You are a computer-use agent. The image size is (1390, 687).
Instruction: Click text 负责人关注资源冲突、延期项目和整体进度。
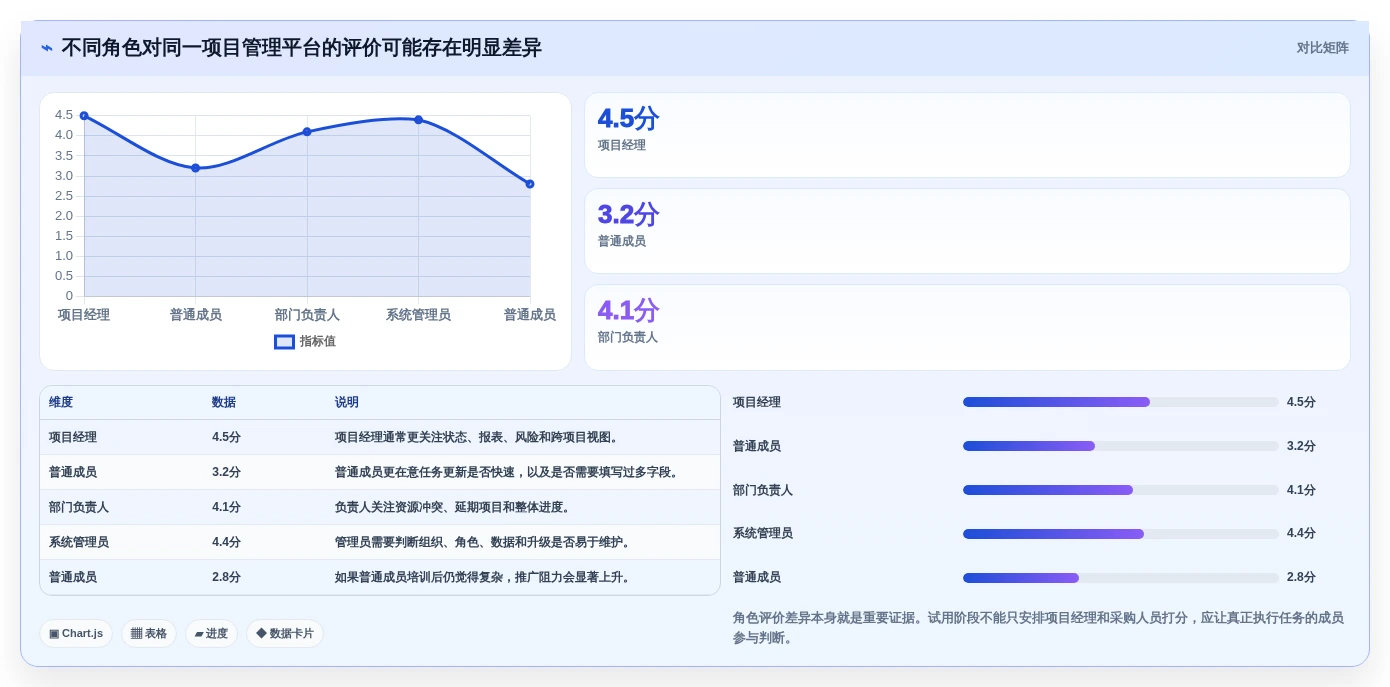[454, 508]
